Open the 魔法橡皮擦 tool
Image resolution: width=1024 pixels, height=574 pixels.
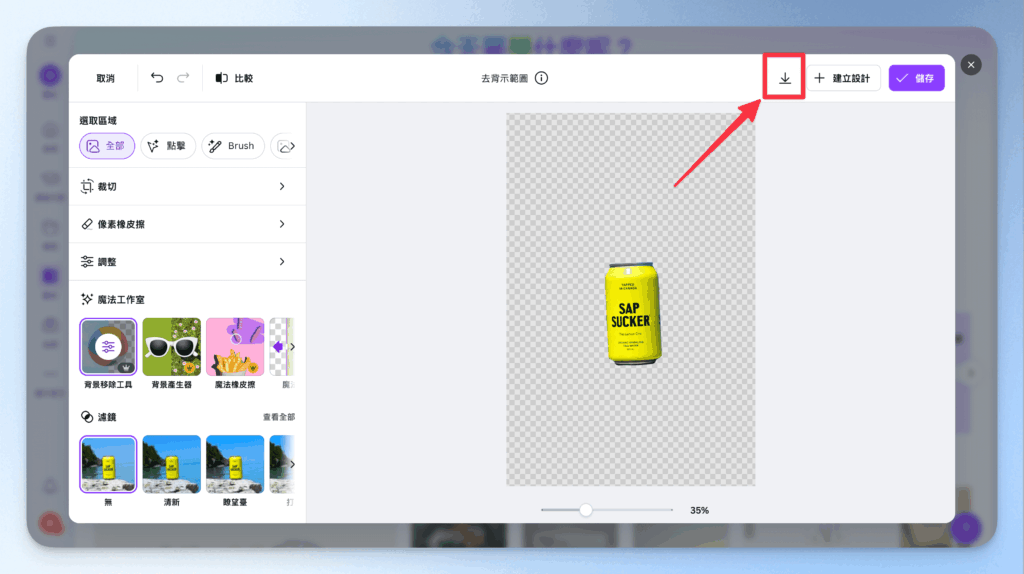coord(235,347)
